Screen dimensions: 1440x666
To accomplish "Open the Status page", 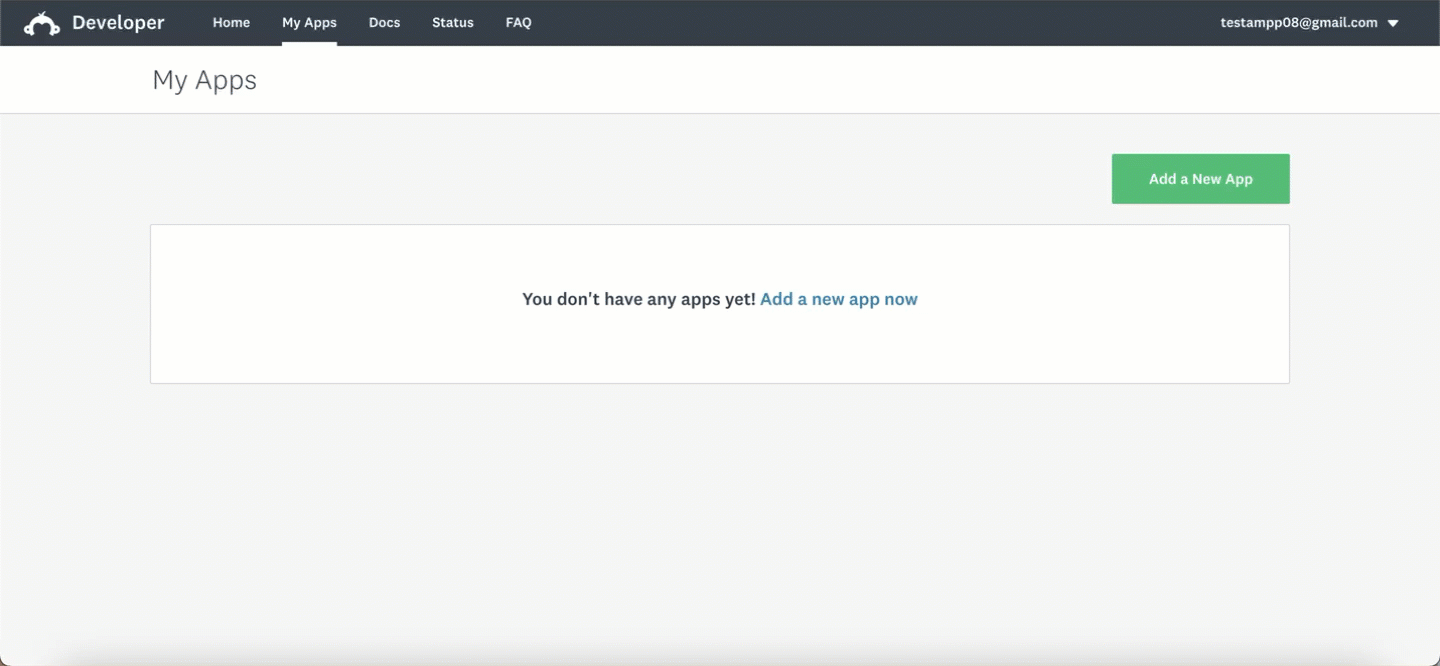I will pyautogui.click(x=452, y=22).
